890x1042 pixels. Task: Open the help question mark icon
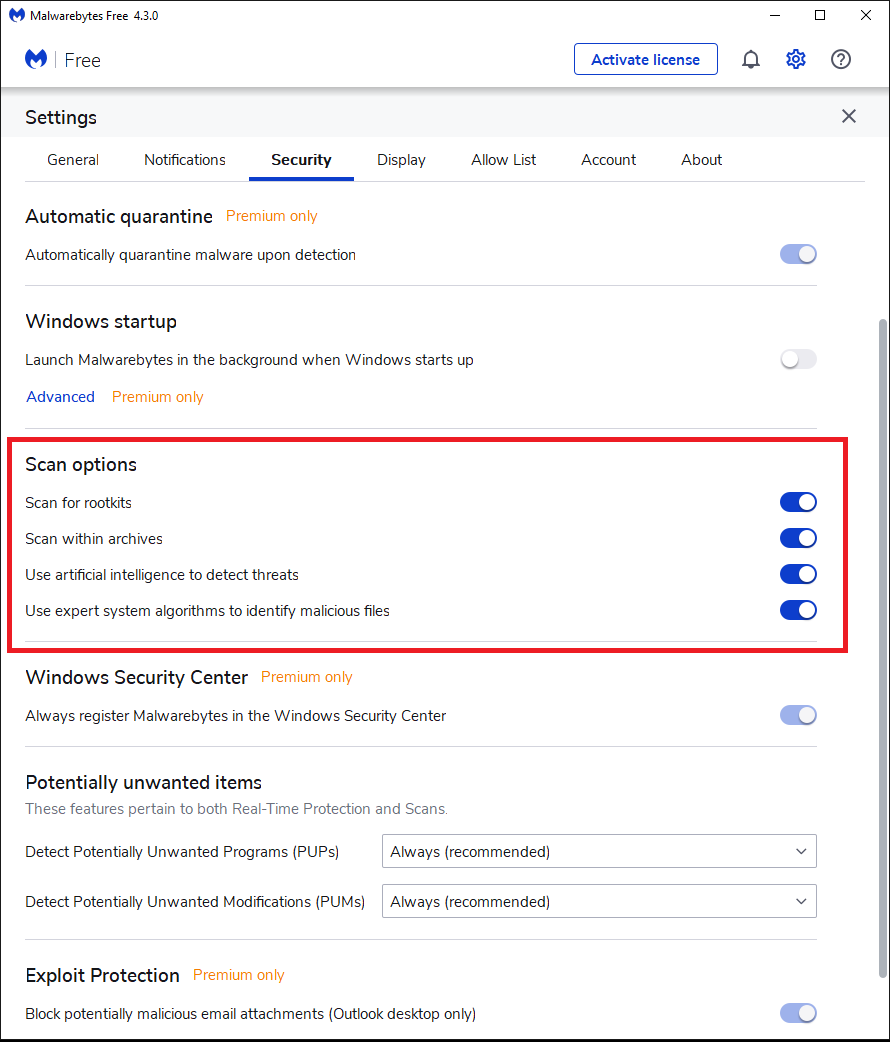tap(841, 60)
